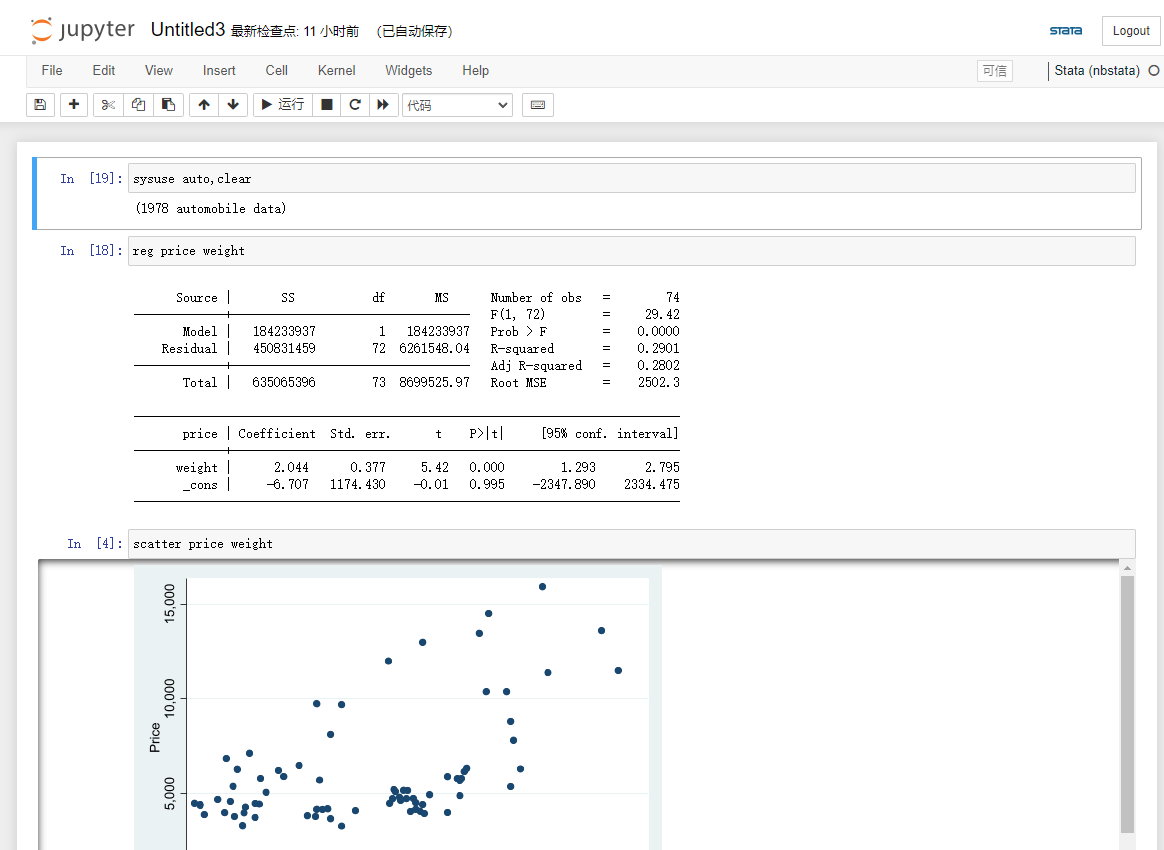The image size is (1164, 850).
Task: Open the Cell menu
Action: click(x=277, y=71)
